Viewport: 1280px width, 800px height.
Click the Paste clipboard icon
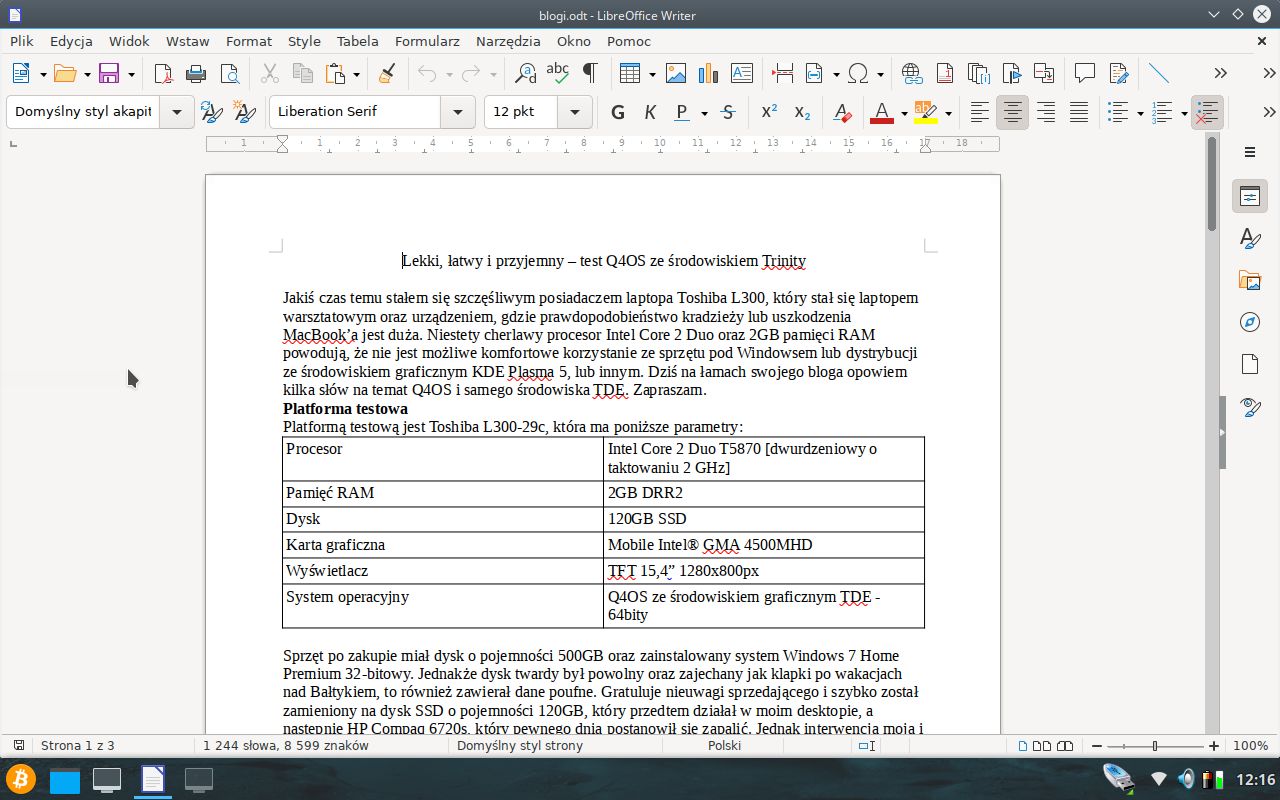coord(335,73)
